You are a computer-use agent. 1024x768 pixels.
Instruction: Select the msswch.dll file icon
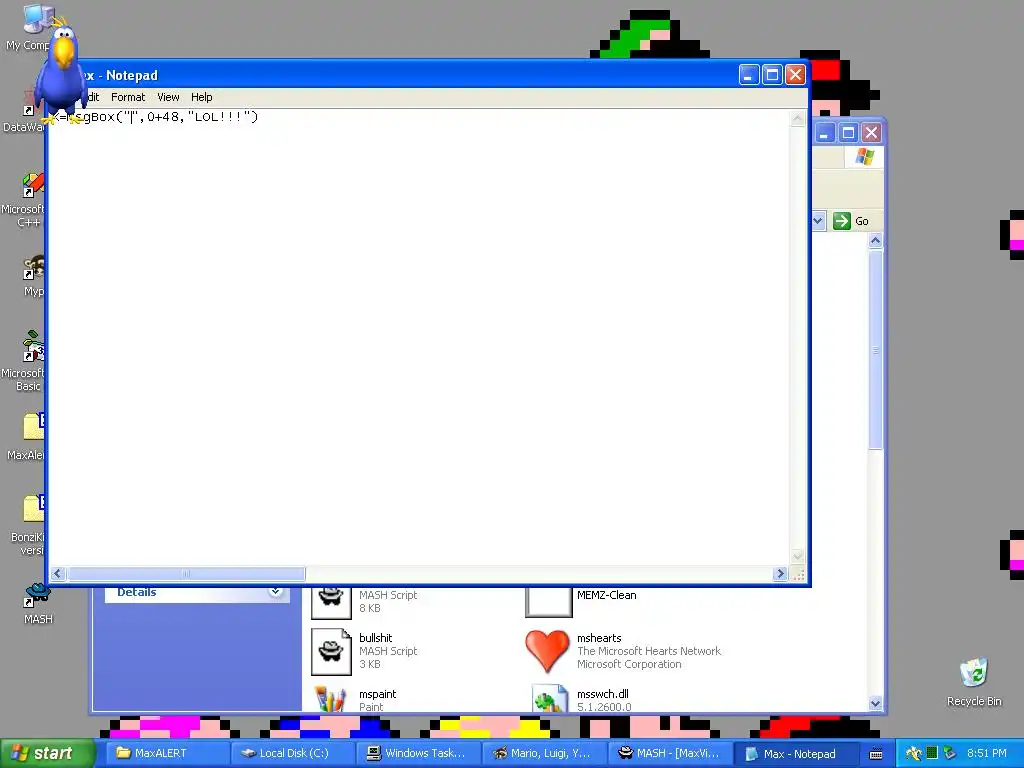(x=549, y=698)
